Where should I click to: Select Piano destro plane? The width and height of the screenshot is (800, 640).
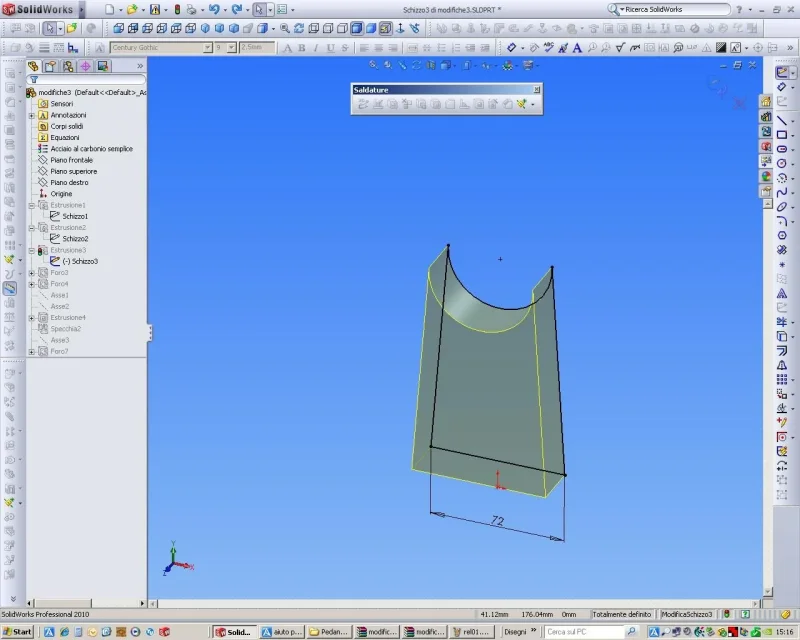coord(69,182)
